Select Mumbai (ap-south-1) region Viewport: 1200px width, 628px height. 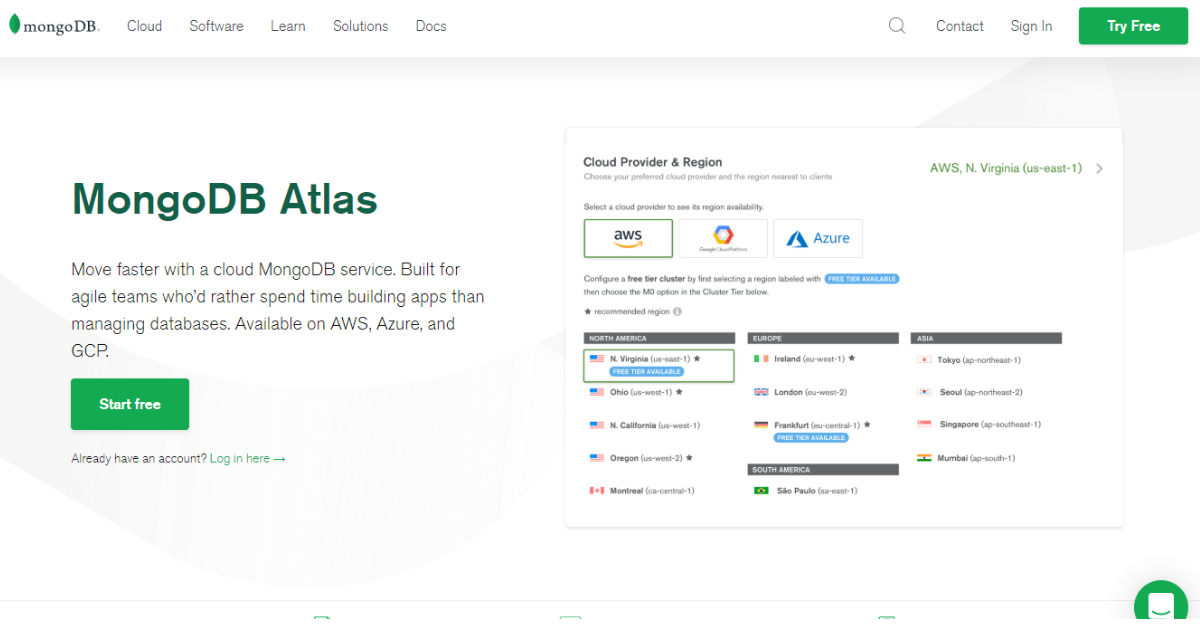pyautogui.click(x=977, y=458)
